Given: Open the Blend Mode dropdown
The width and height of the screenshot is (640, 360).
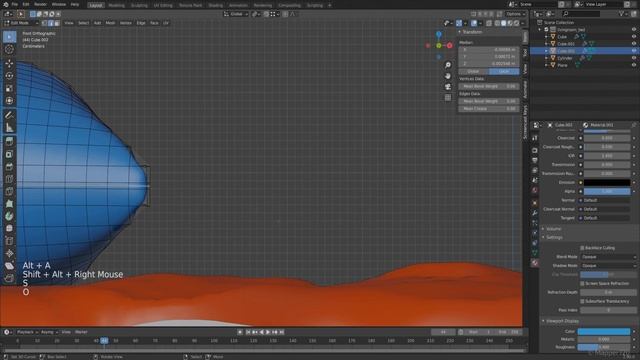Looking at the screenshot, I should (x=608, y=257).
